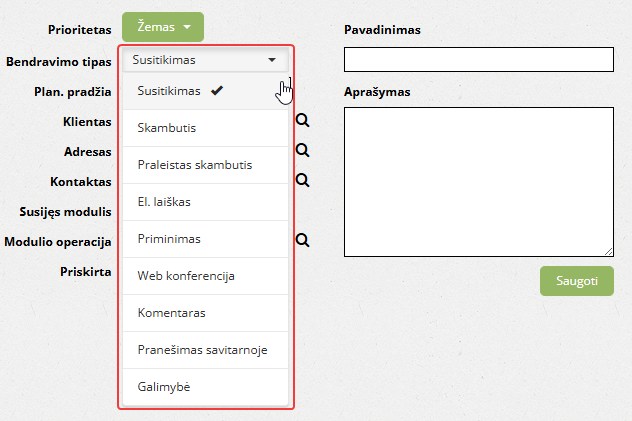Click Modulio operacija search icon
This screenshot has height=421, width=632.
[x=302, y=240]
